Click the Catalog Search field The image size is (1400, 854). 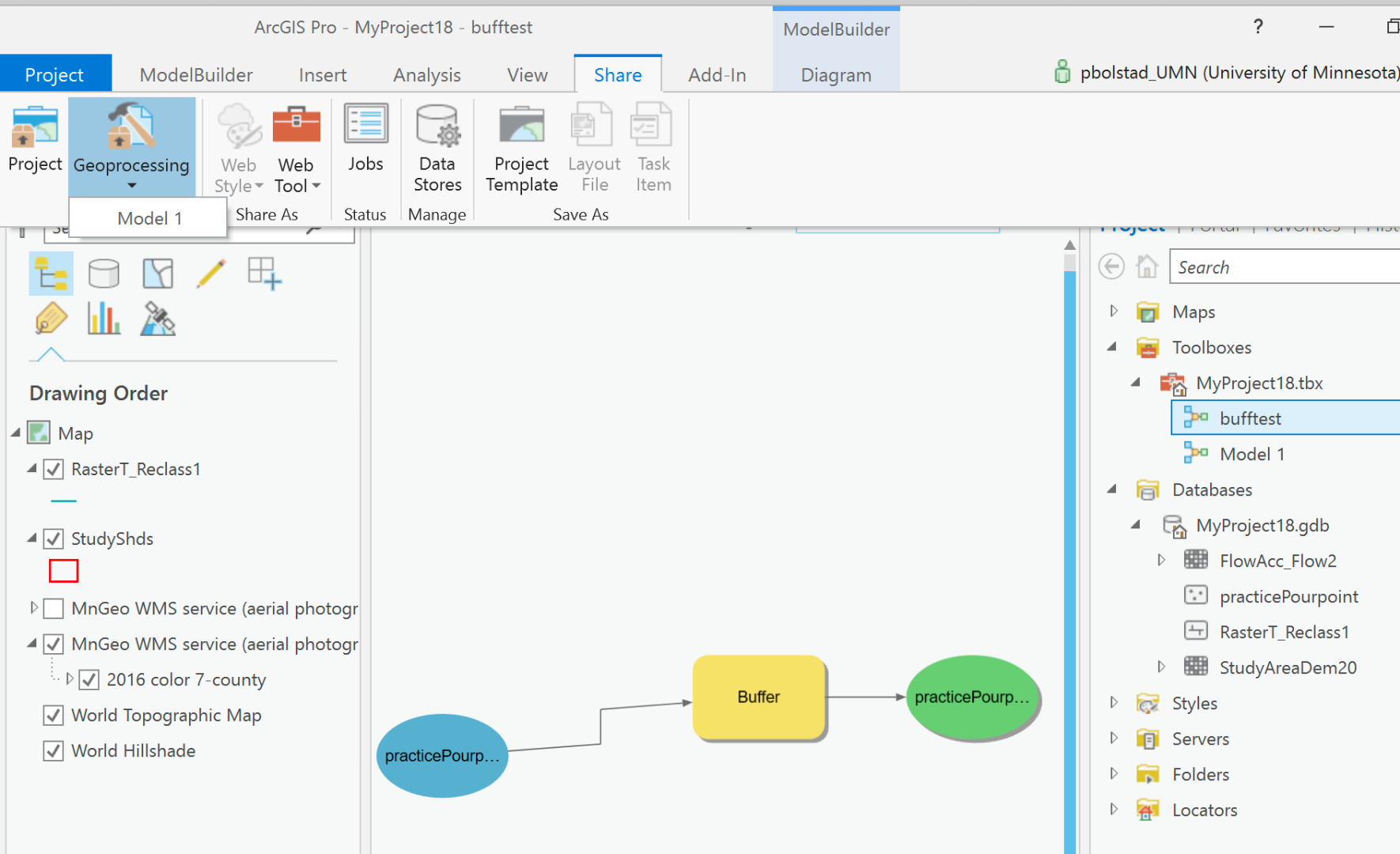click(1285, 266)
